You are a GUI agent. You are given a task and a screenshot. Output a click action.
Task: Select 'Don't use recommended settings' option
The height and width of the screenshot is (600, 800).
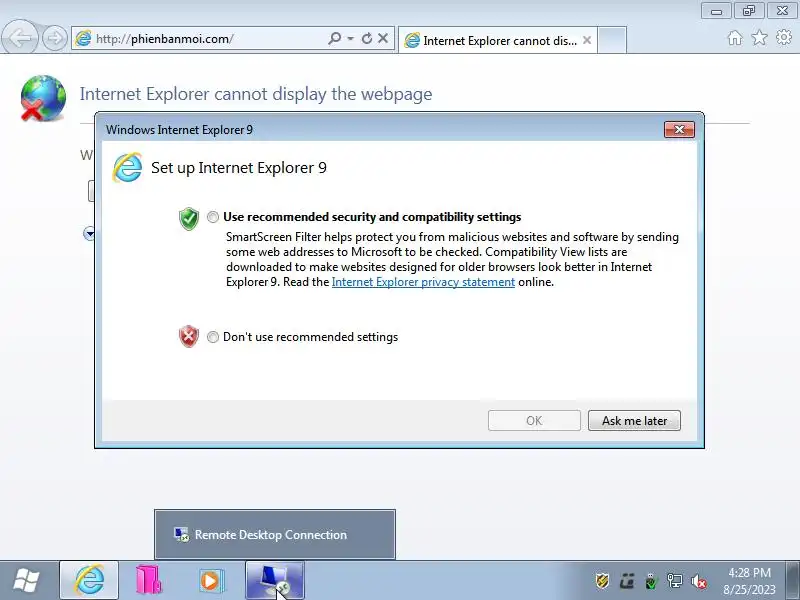213,337
